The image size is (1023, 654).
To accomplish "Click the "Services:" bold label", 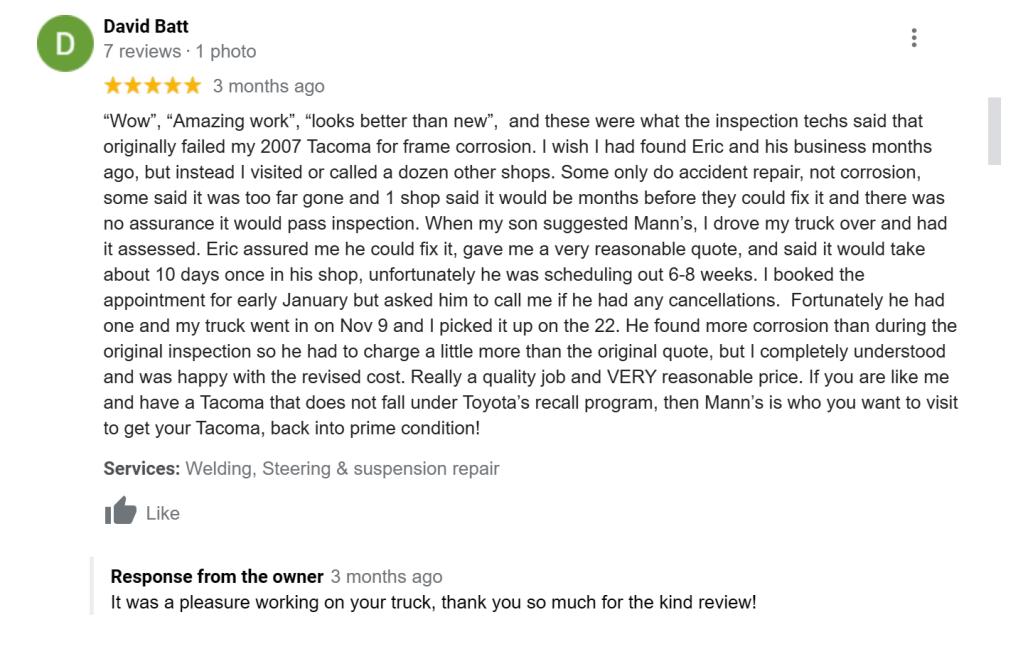I will (142, 468).
